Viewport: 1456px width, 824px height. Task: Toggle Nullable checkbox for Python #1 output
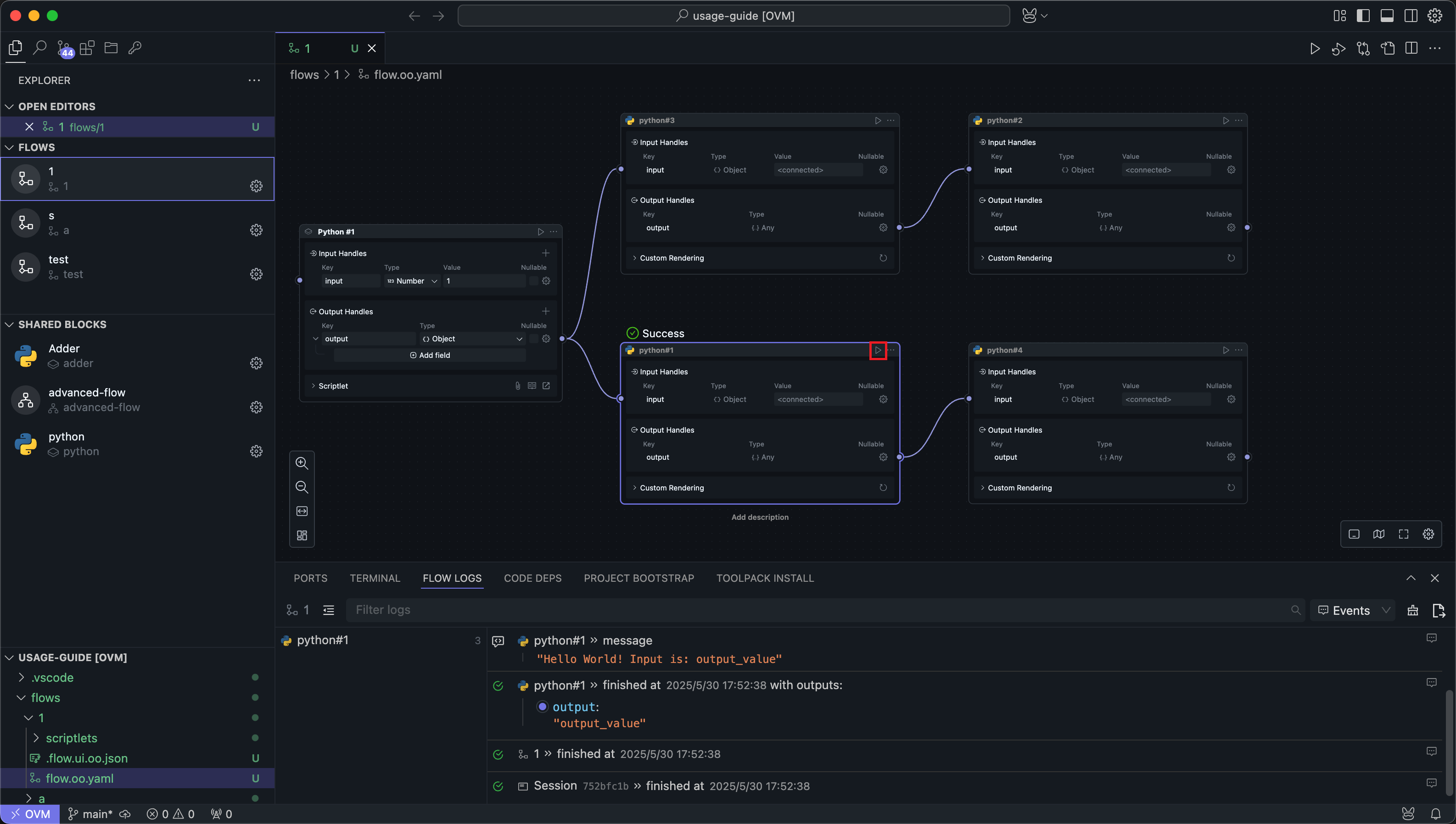coord(533,339)
